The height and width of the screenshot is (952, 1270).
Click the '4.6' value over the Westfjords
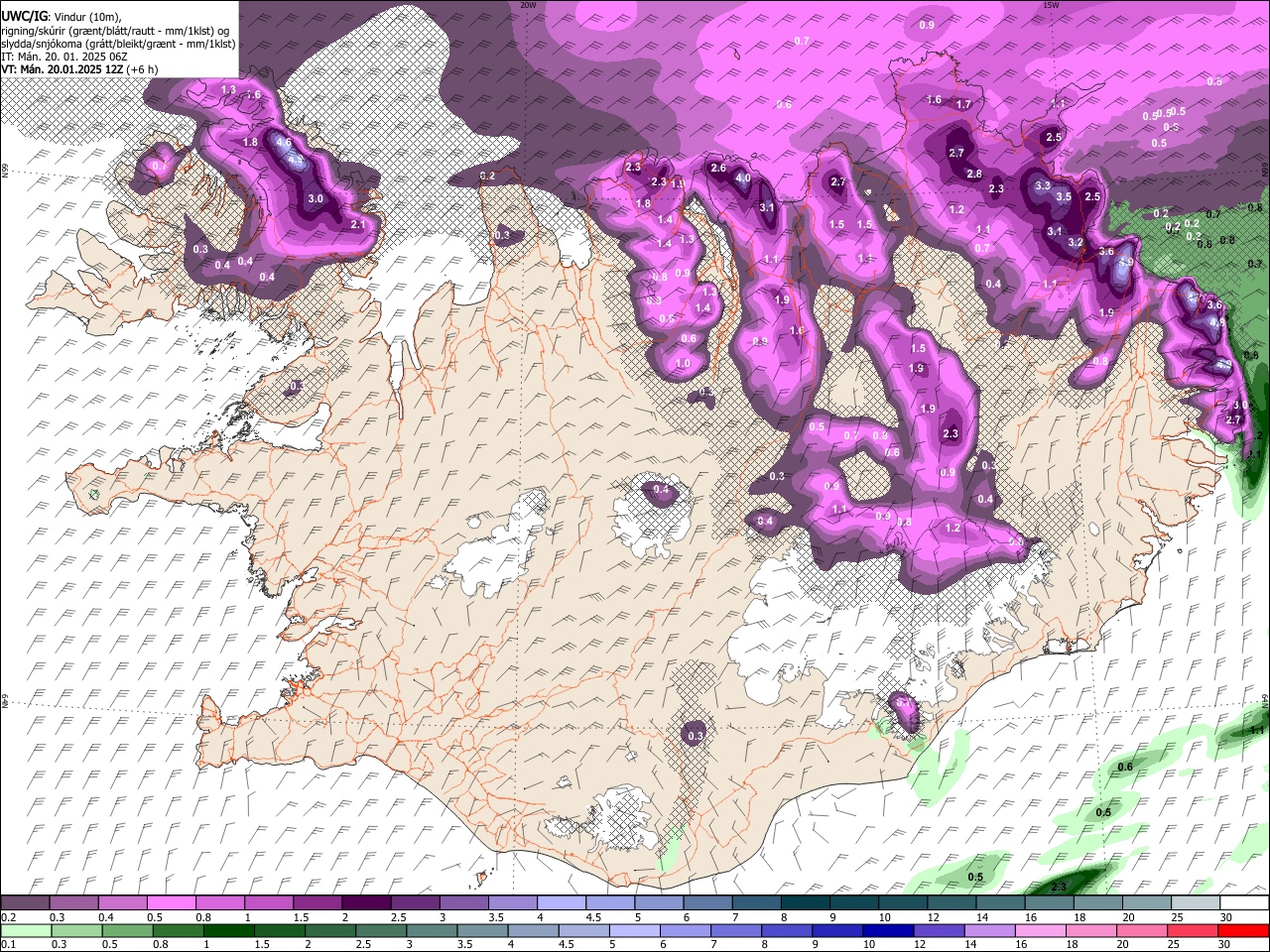(x=284, y=143)
